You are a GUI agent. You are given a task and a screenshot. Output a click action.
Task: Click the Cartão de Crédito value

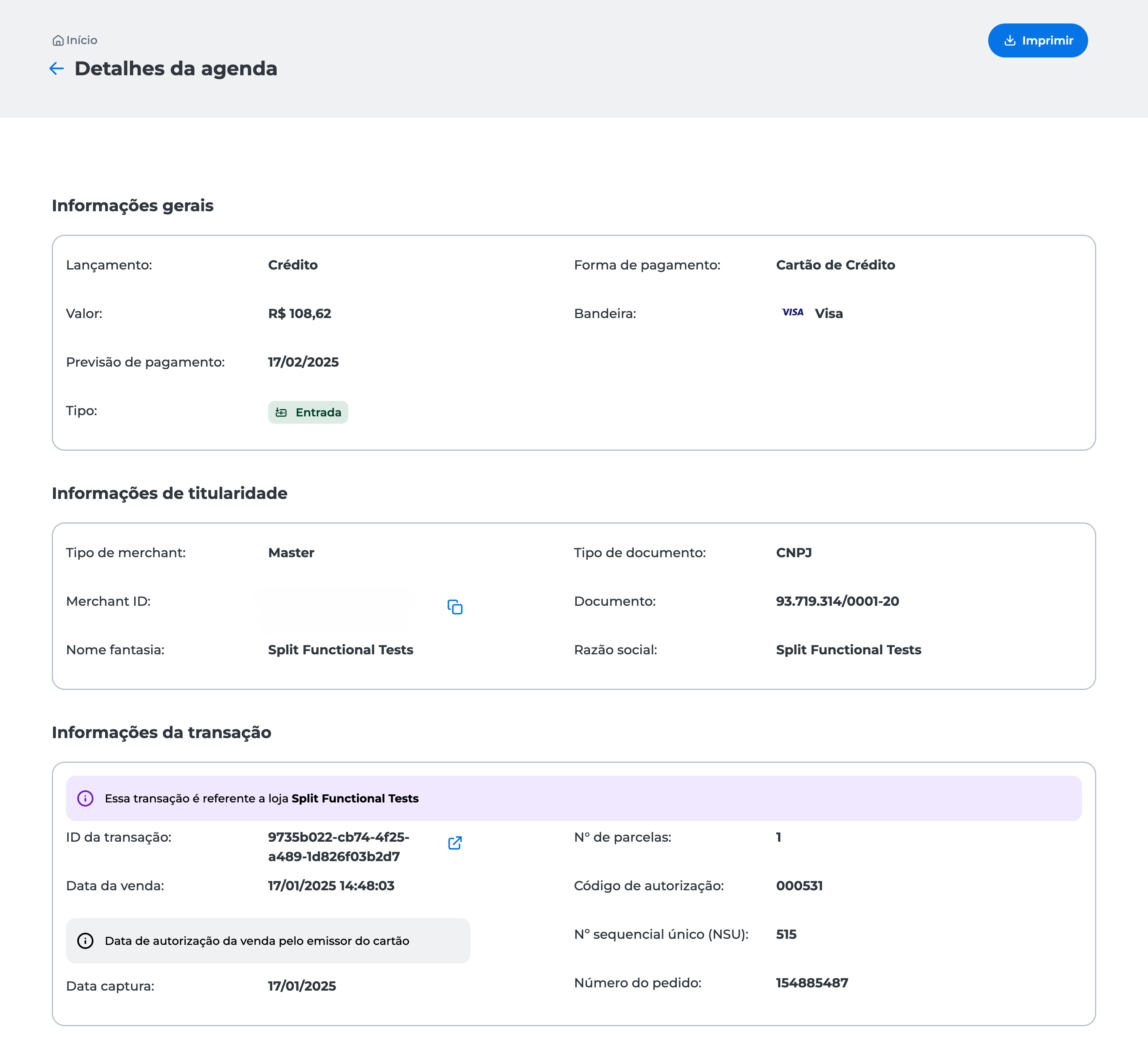835,265
